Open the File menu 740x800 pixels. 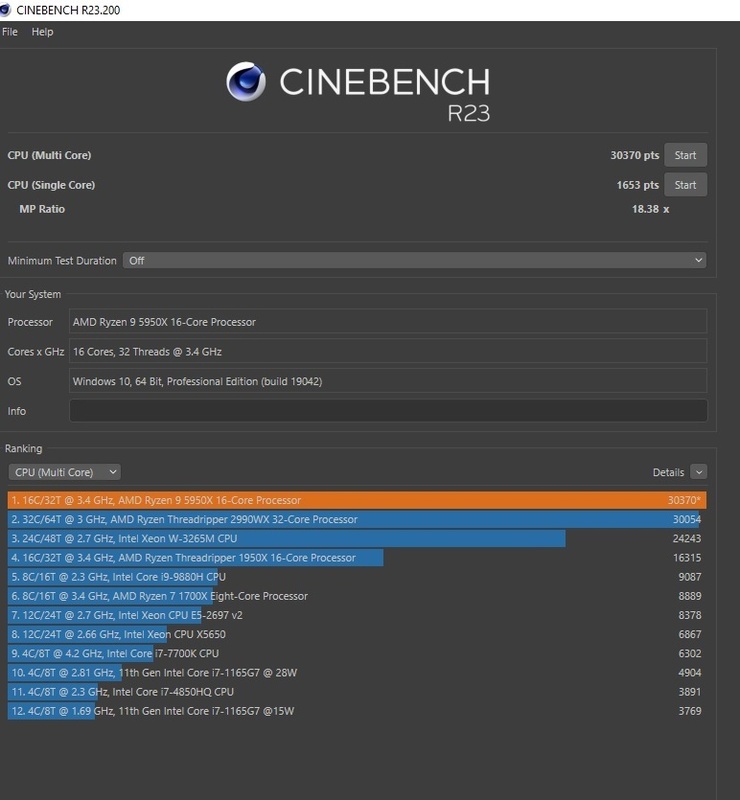click(x=10, y=32)
